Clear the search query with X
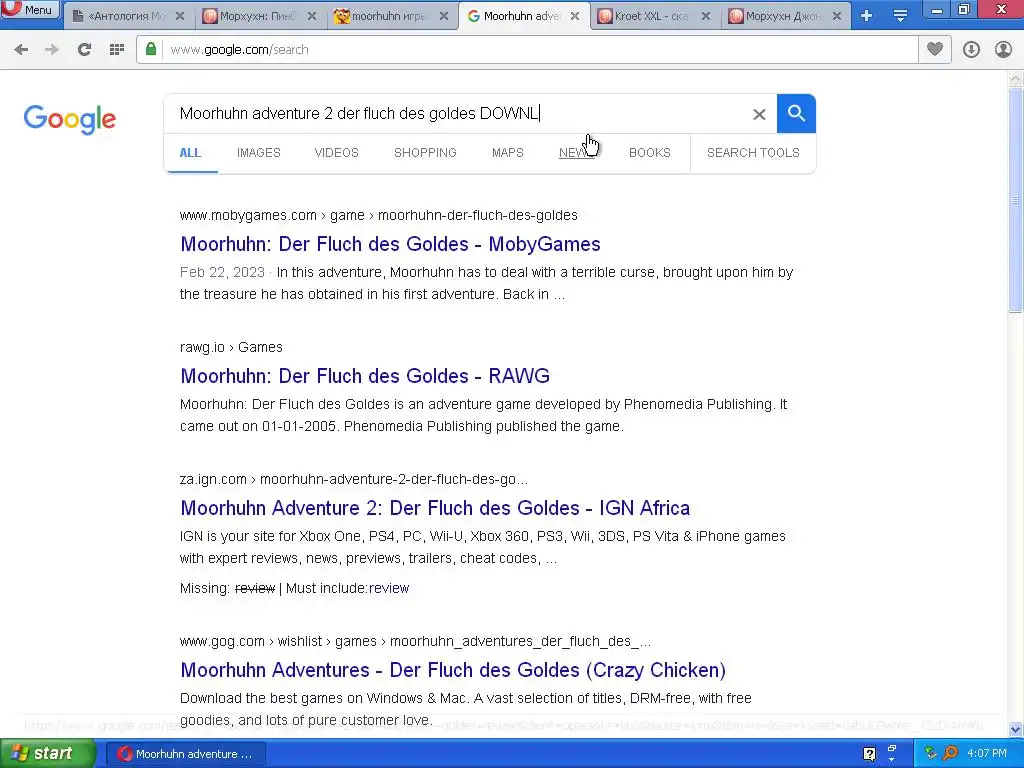Screen dimensions: 1024x768 (759, 114)
